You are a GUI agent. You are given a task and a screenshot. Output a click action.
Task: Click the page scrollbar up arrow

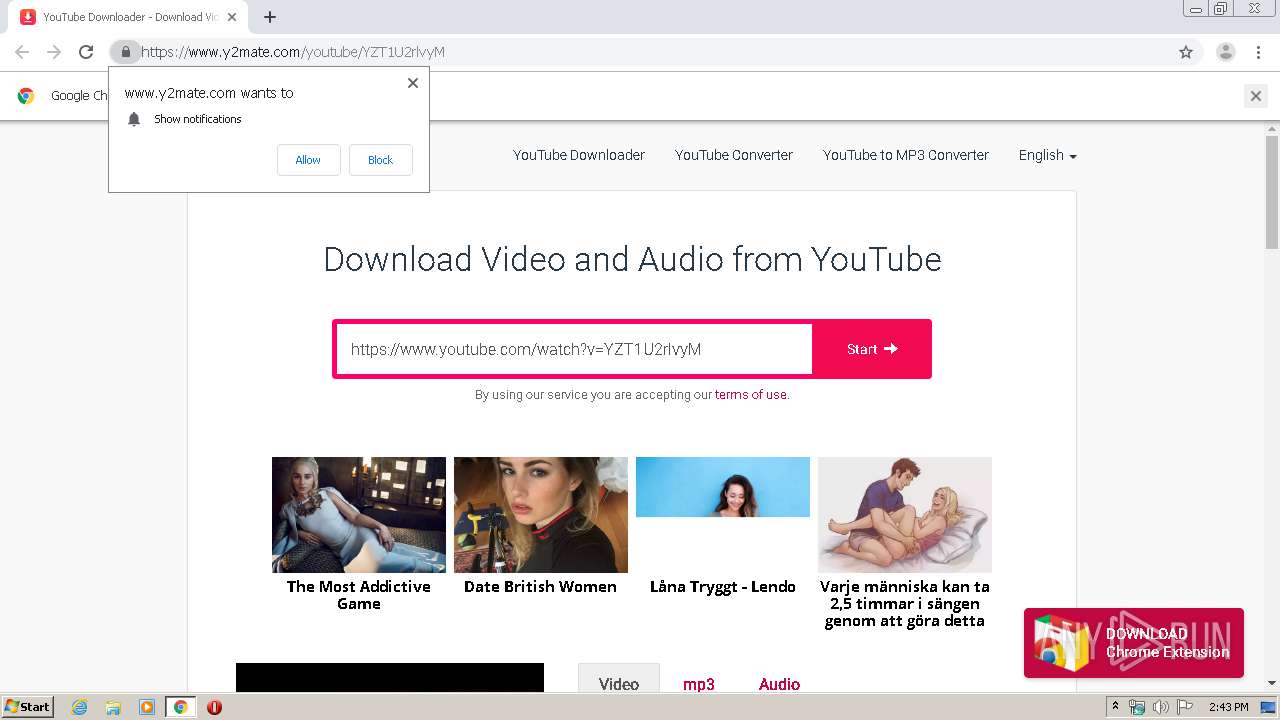(x=1272, y=128)
